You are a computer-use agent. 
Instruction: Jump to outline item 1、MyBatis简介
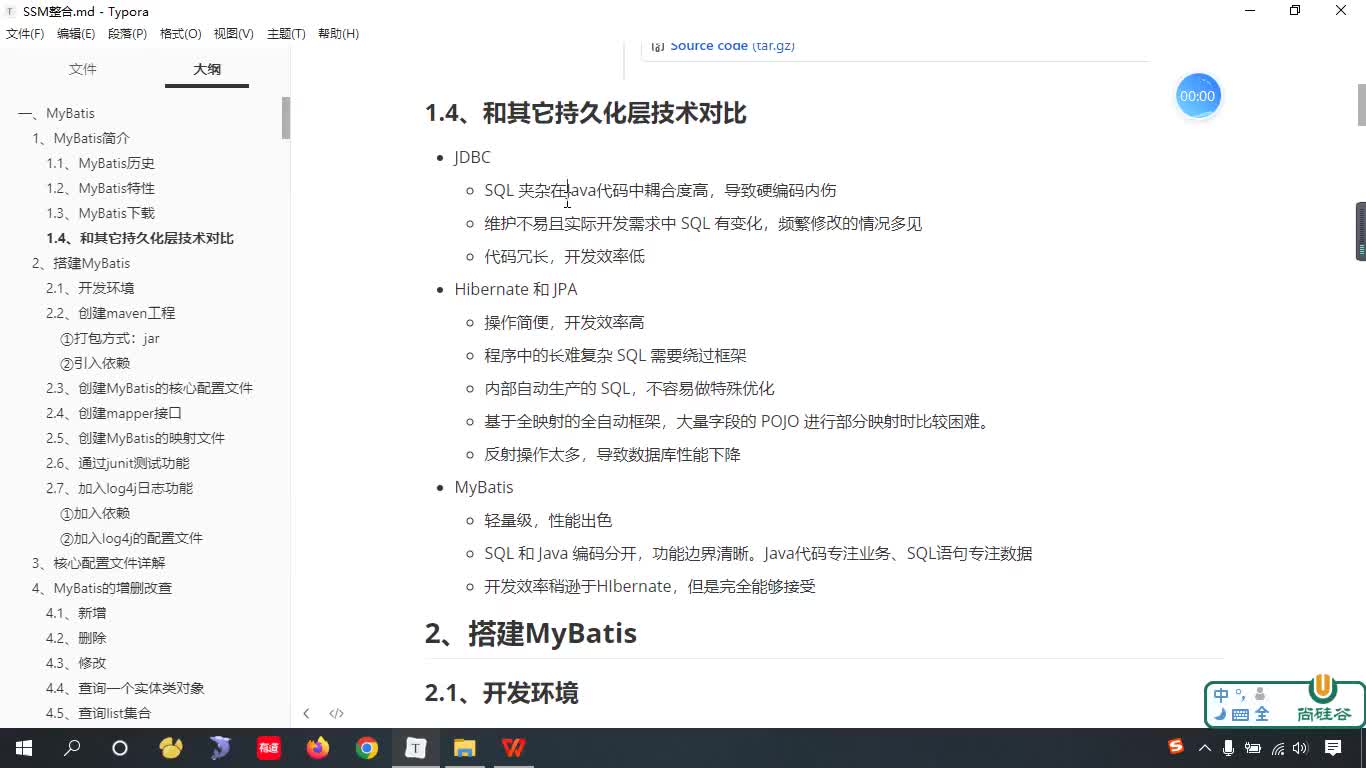pos(81,138)
